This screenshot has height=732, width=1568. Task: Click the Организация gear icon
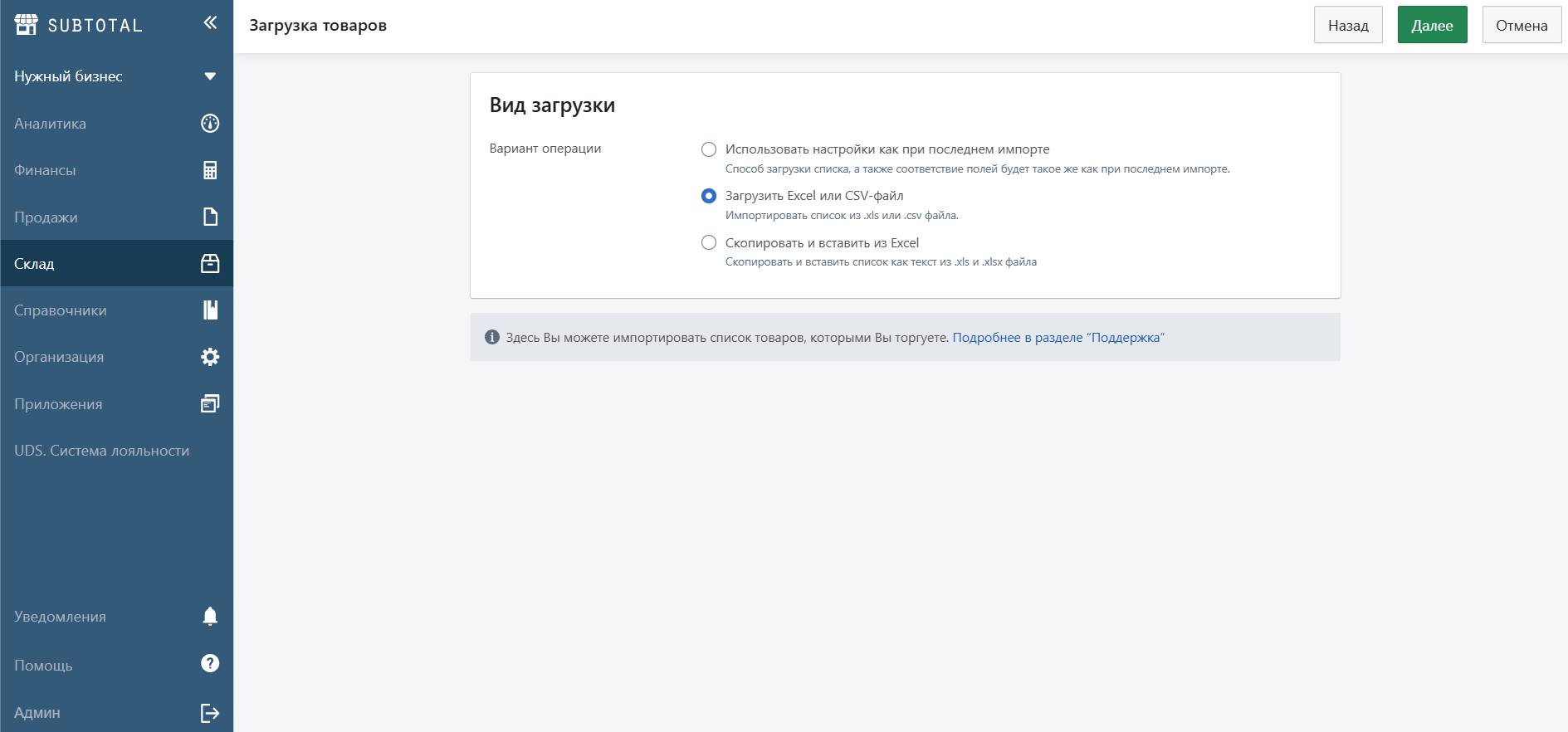[210, 357]
